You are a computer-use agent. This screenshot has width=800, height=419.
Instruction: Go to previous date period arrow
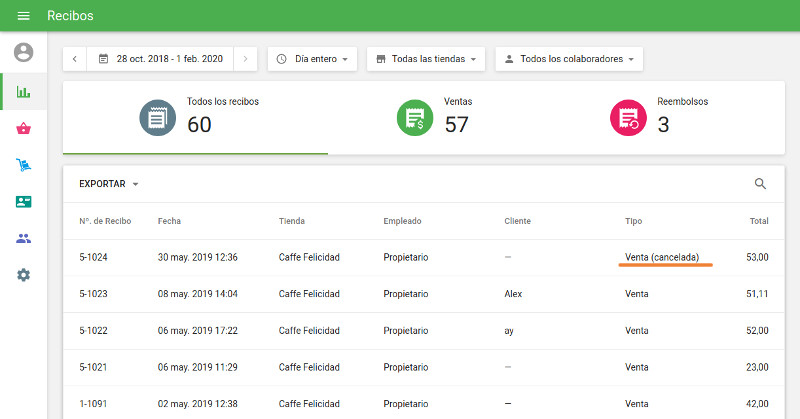point(75,59)
